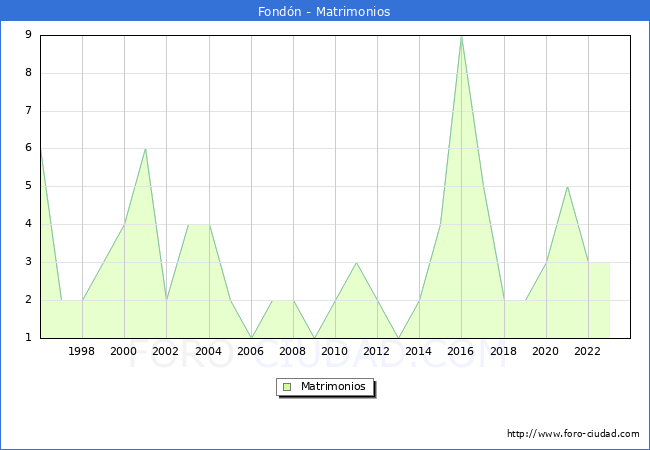Click the 1 y-axis label
The width and height of the screenshot is (650, 450).
tap(28, 337)
